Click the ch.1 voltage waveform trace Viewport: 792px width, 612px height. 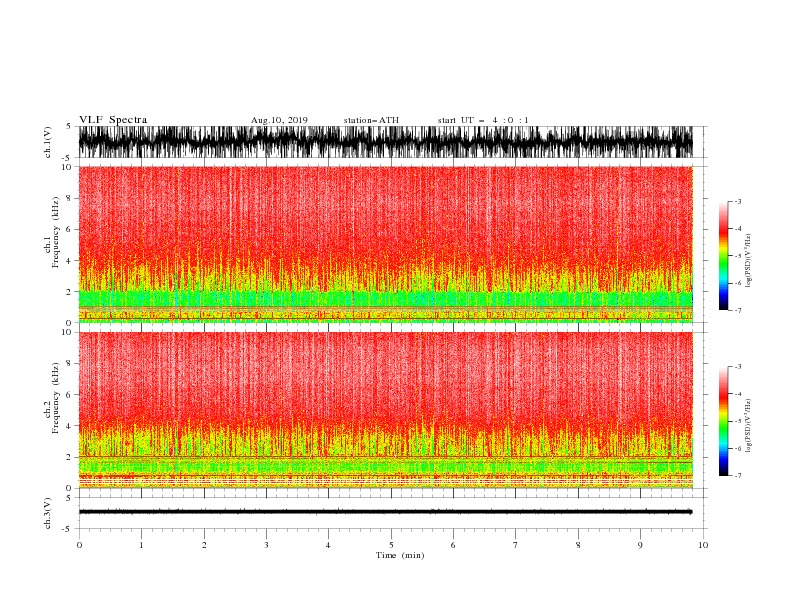[x=385, y=142]
